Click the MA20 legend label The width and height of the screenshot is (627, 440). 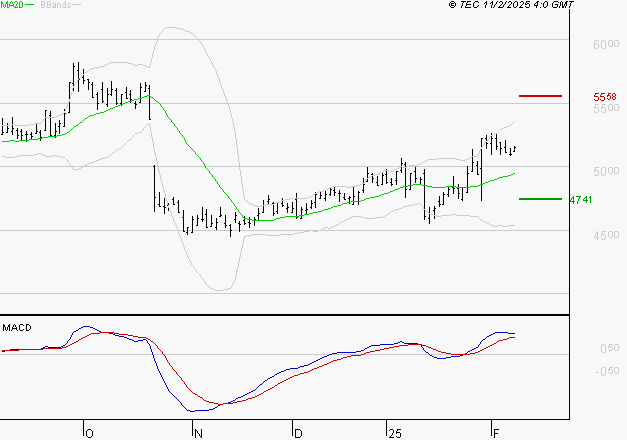12,5
